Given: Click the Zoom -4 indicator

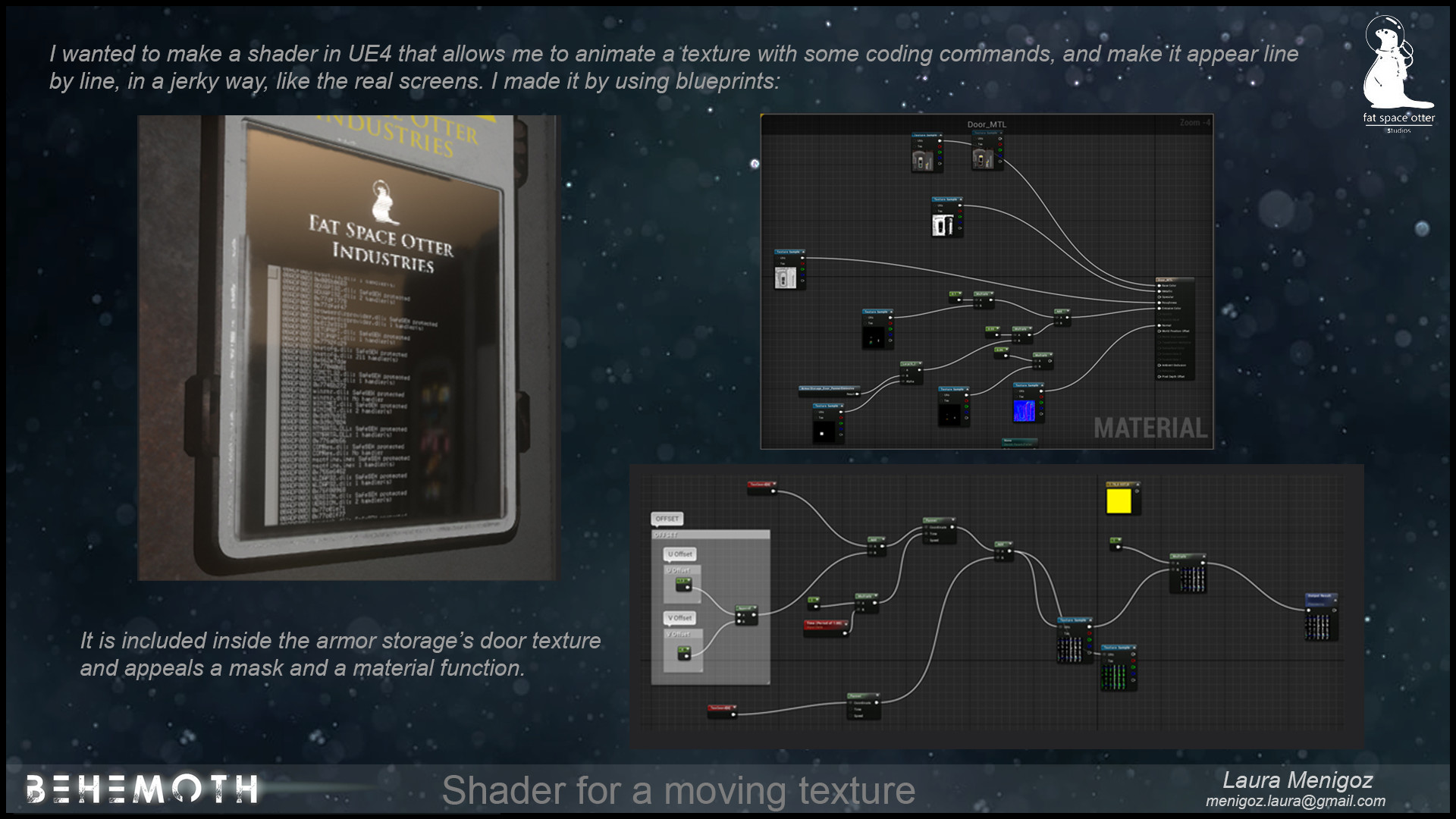Looking at the screenshot, I should [x=1195, y=123].
